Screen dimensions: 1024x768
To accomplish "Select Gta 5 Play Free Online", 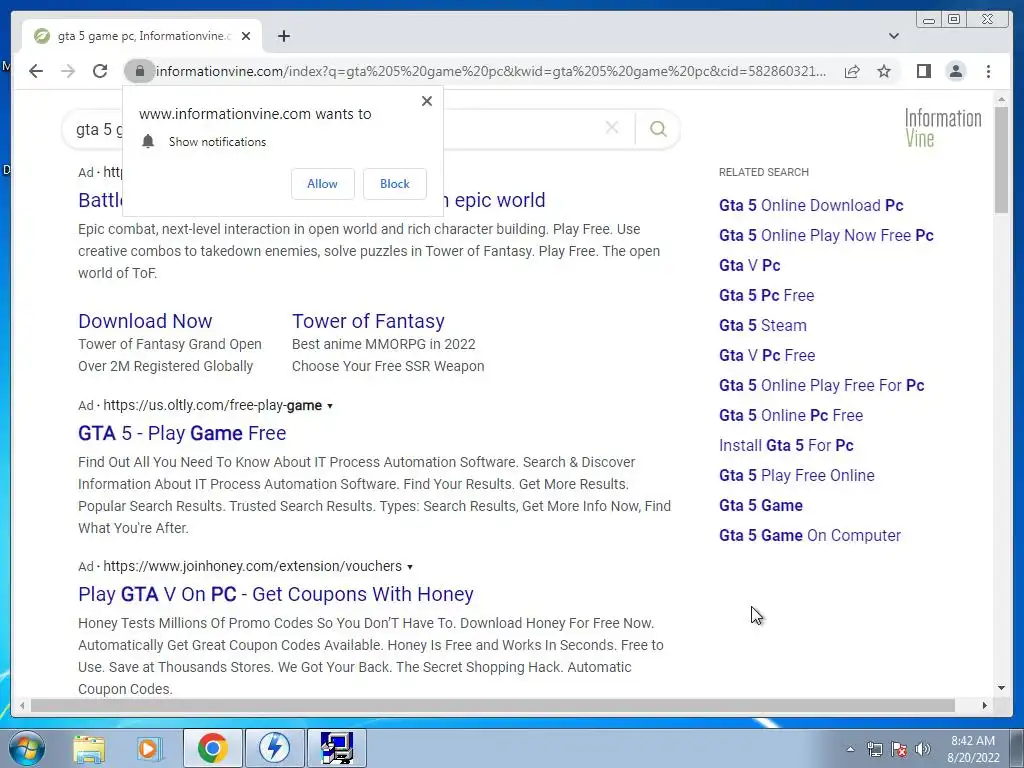I will coord(797,475).
